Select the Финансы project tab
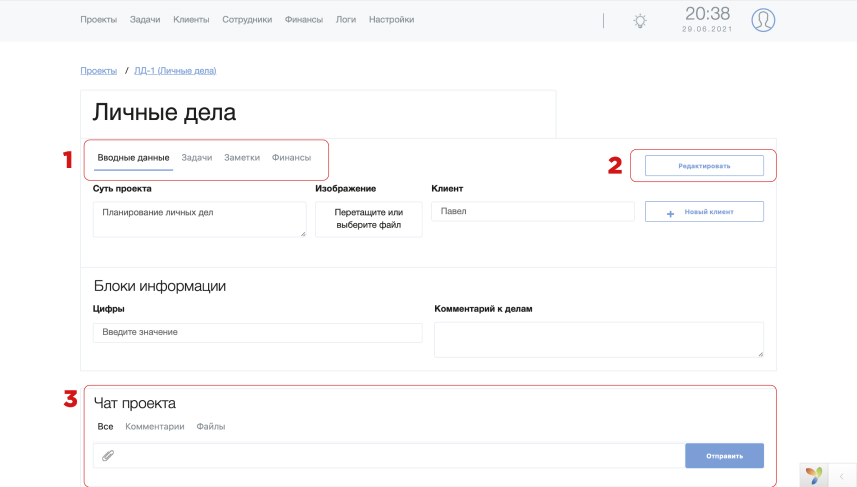Screen dimensions: 857x487 (x=291, y=157)
